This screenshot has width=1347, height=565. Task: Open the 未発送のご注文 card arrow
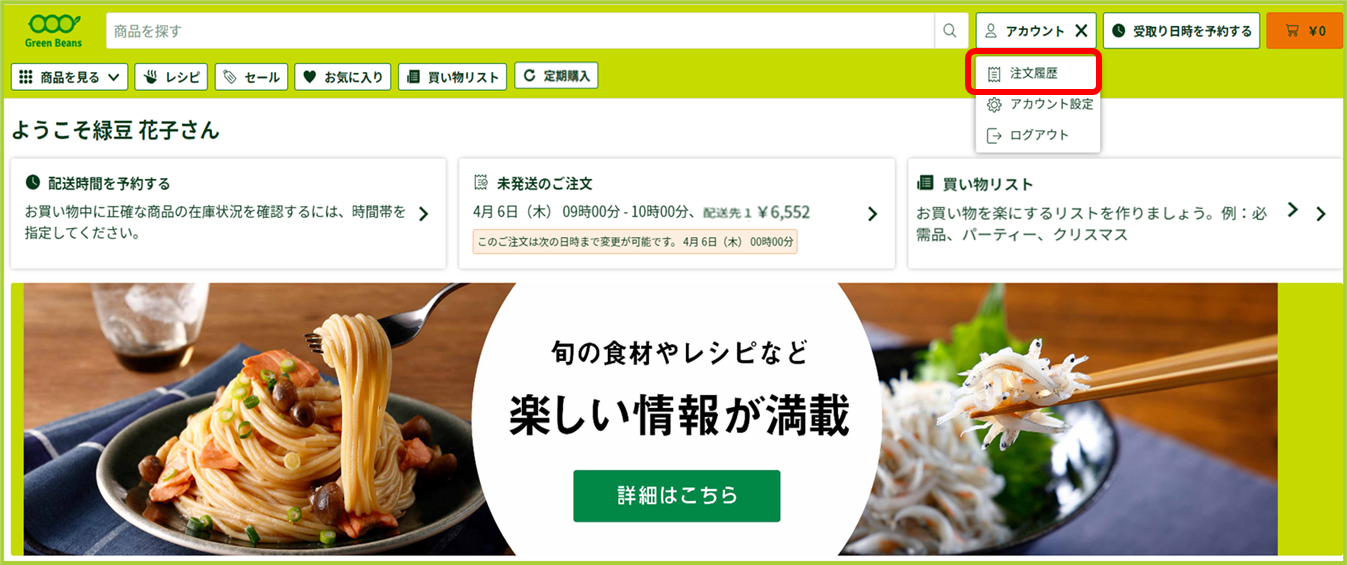click(872, 213)
